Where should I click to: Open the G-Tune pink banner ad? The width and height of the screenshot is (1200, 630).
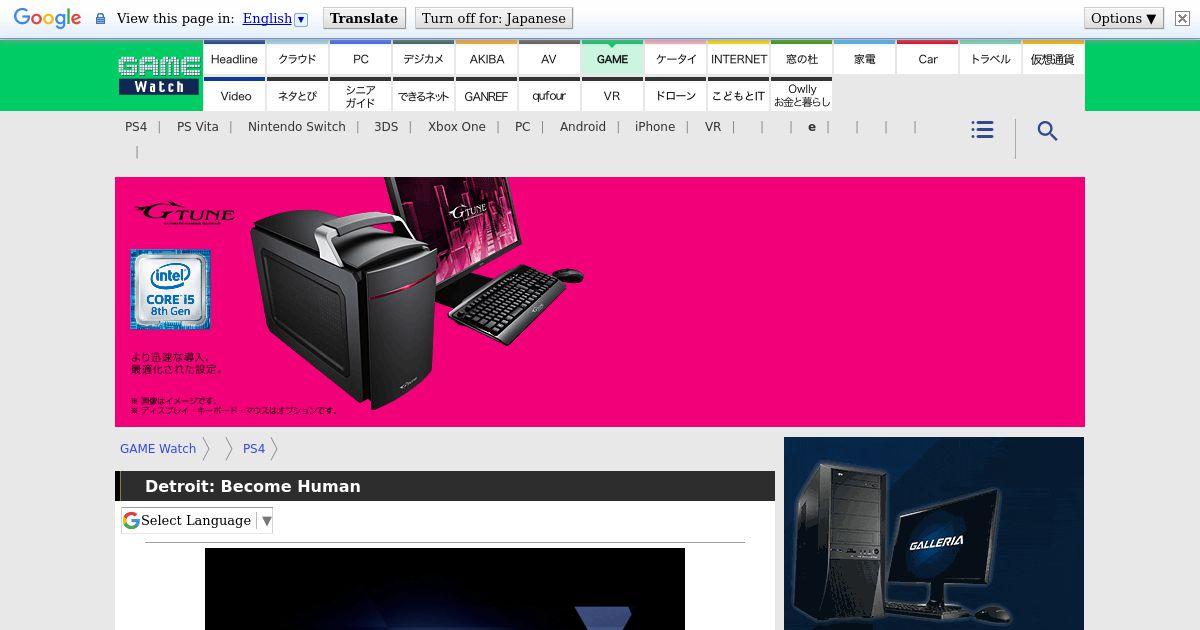(x=600, y=302)
